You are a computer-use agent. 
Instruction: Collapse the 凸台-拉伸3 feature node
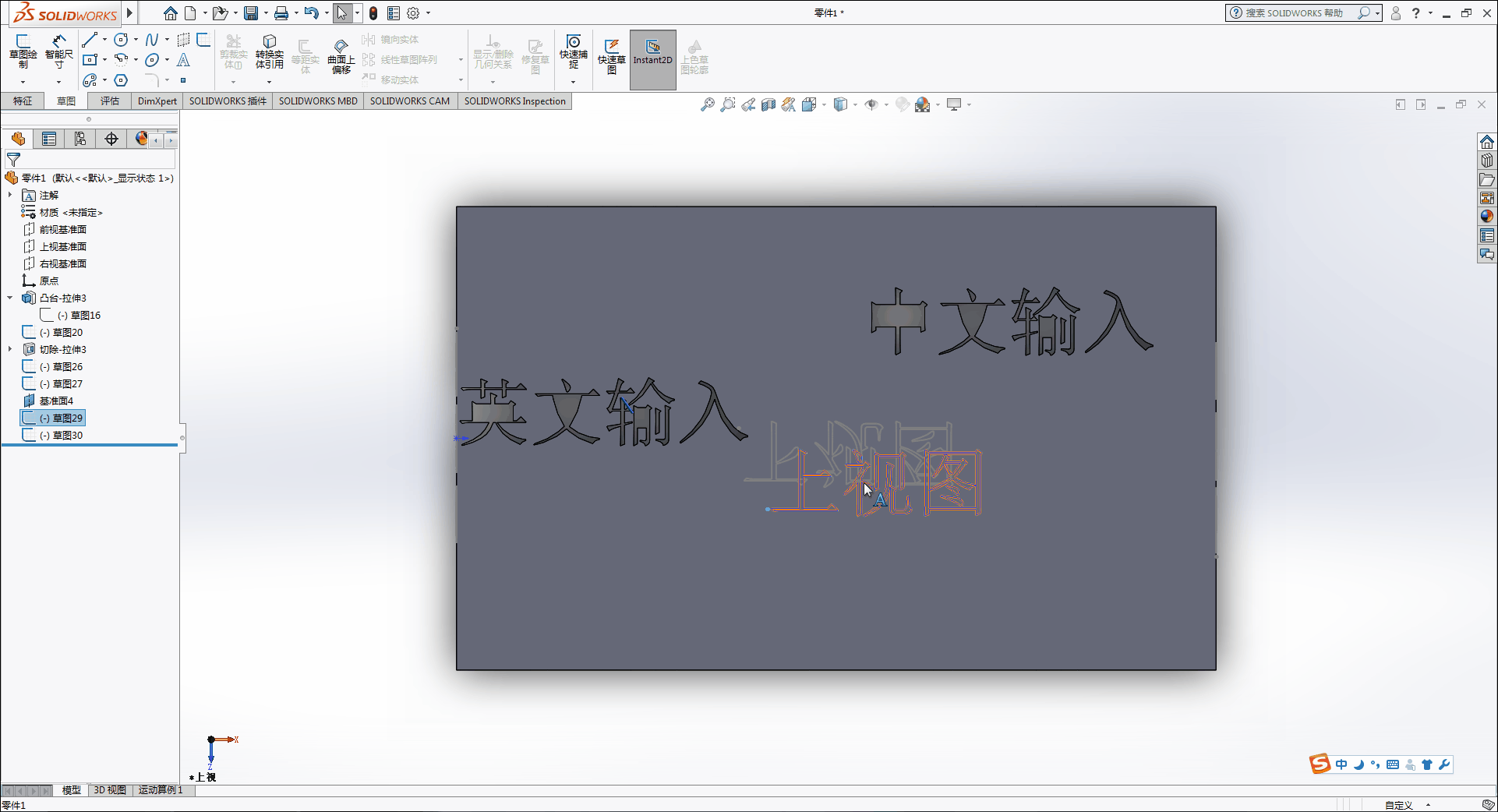[9, 298]
